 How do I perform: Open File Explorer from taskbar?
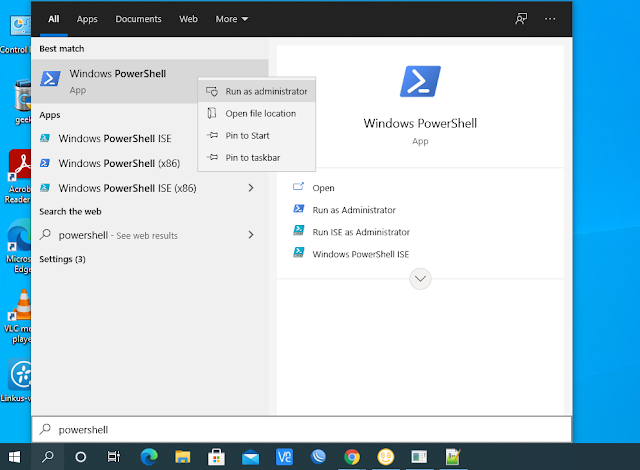click(182, 457)
